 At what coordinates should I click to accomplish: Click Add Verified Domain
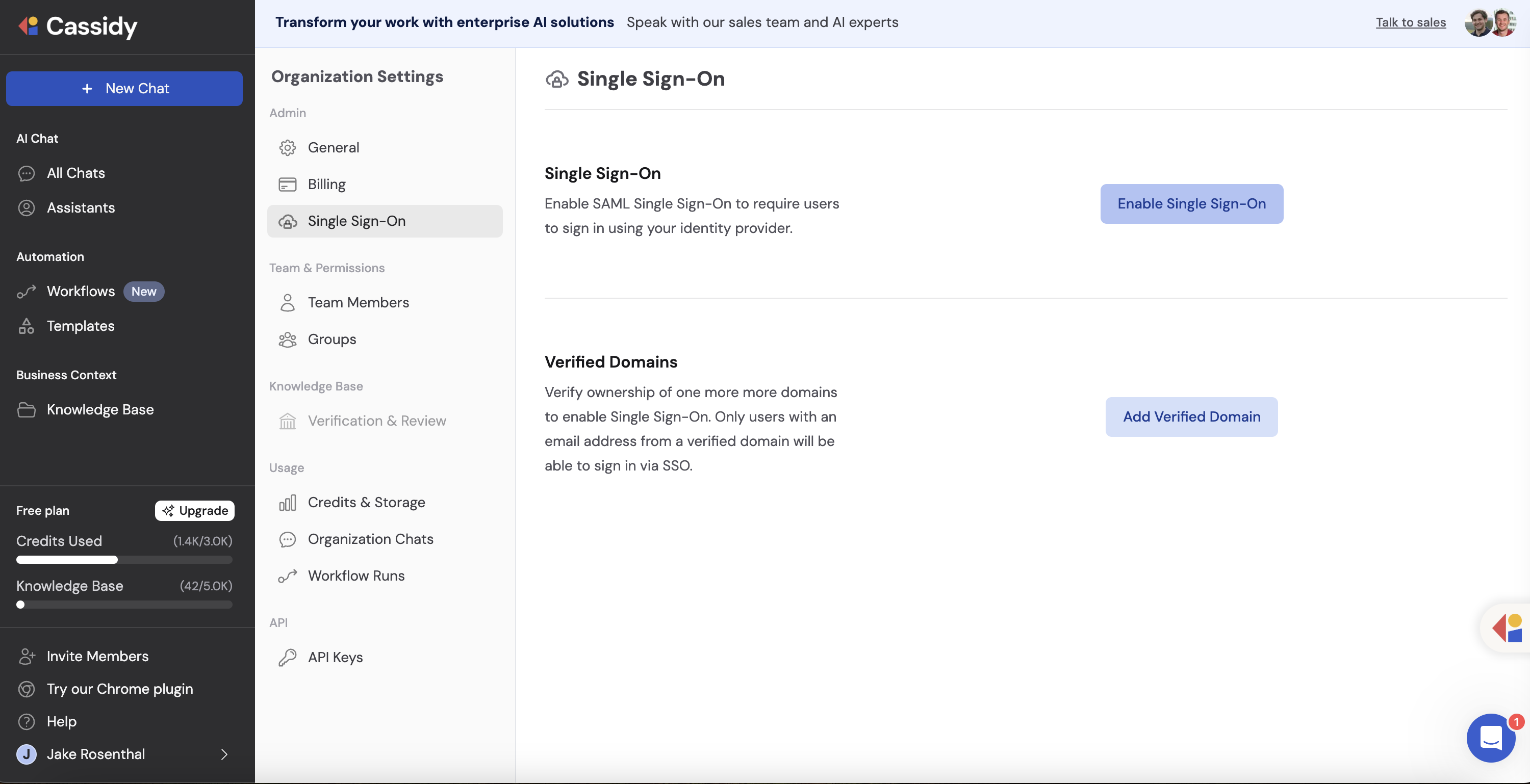point(1191,416)
